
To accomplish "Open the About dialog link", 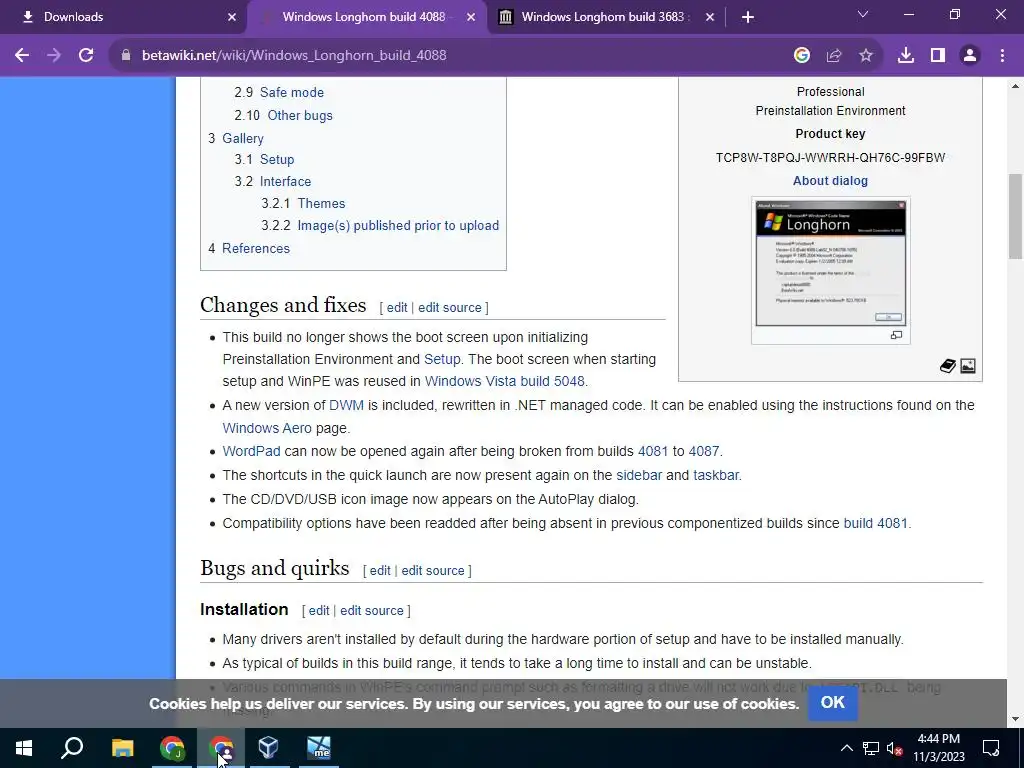I will point(830,181).
